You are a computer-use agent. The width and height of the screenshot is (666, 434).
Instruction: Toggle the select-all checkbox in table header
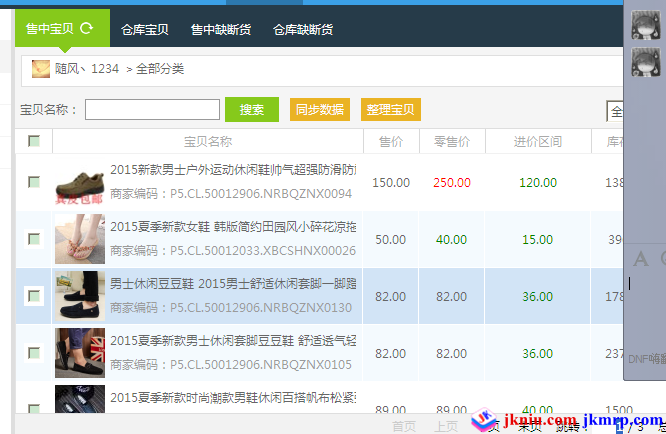coord(34,142)
